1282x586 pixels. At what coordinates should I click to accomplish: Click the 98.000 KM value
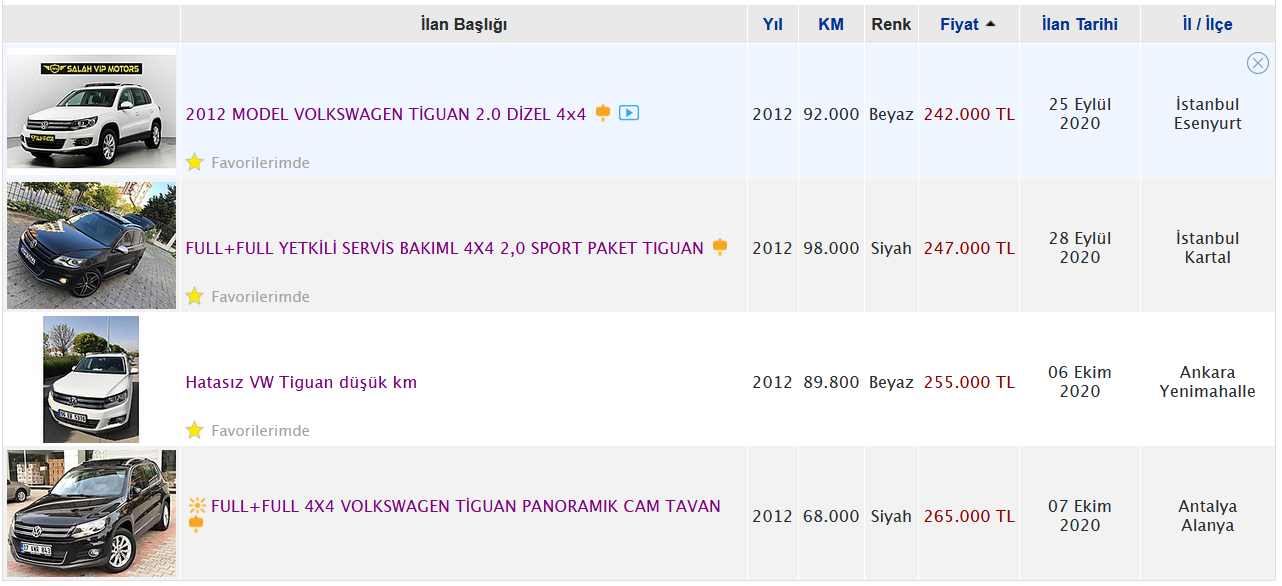(x=831, y=248)
